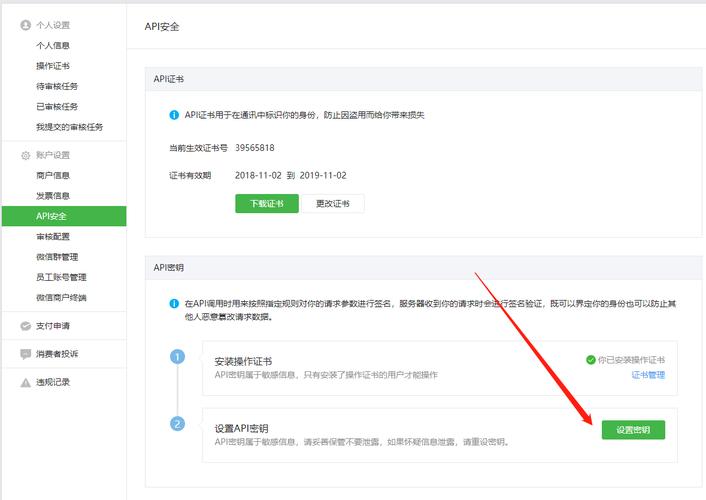The image size is (706, 500).
Task: Click the 安装操作证书 step title
Action: (x=243, y=361)
